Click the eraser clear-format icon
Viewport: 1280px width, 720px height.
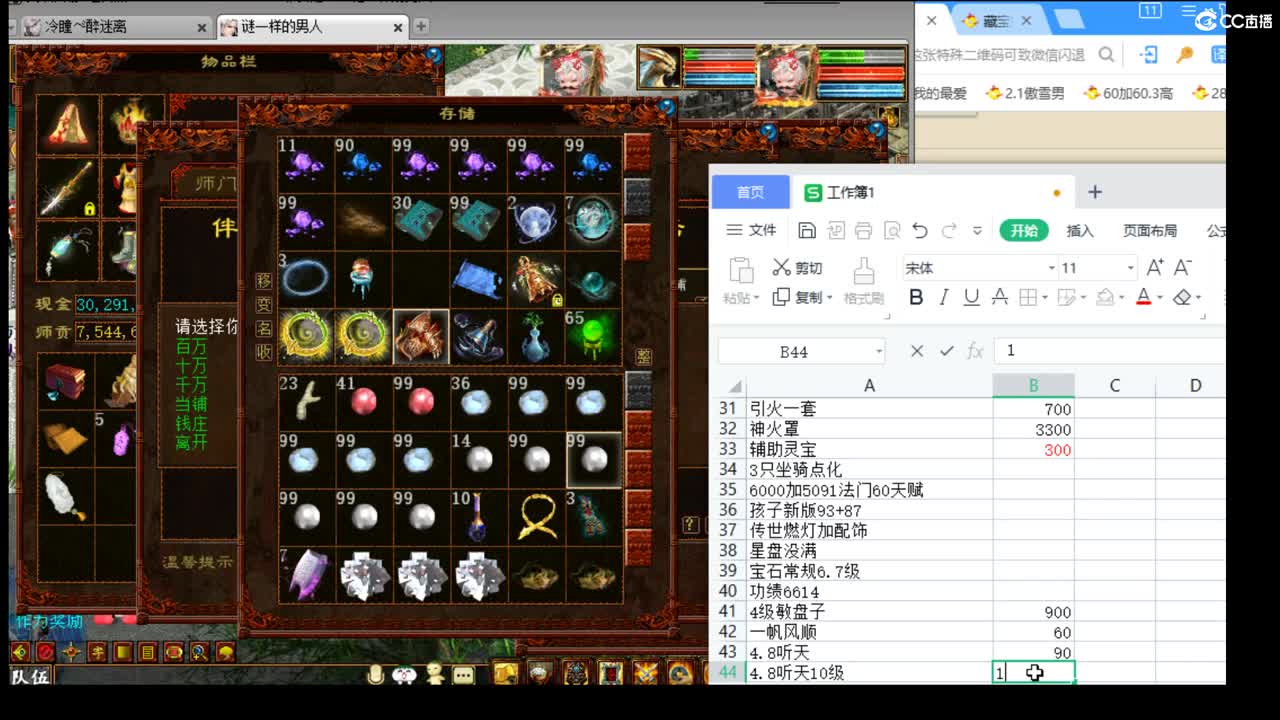1182,297
